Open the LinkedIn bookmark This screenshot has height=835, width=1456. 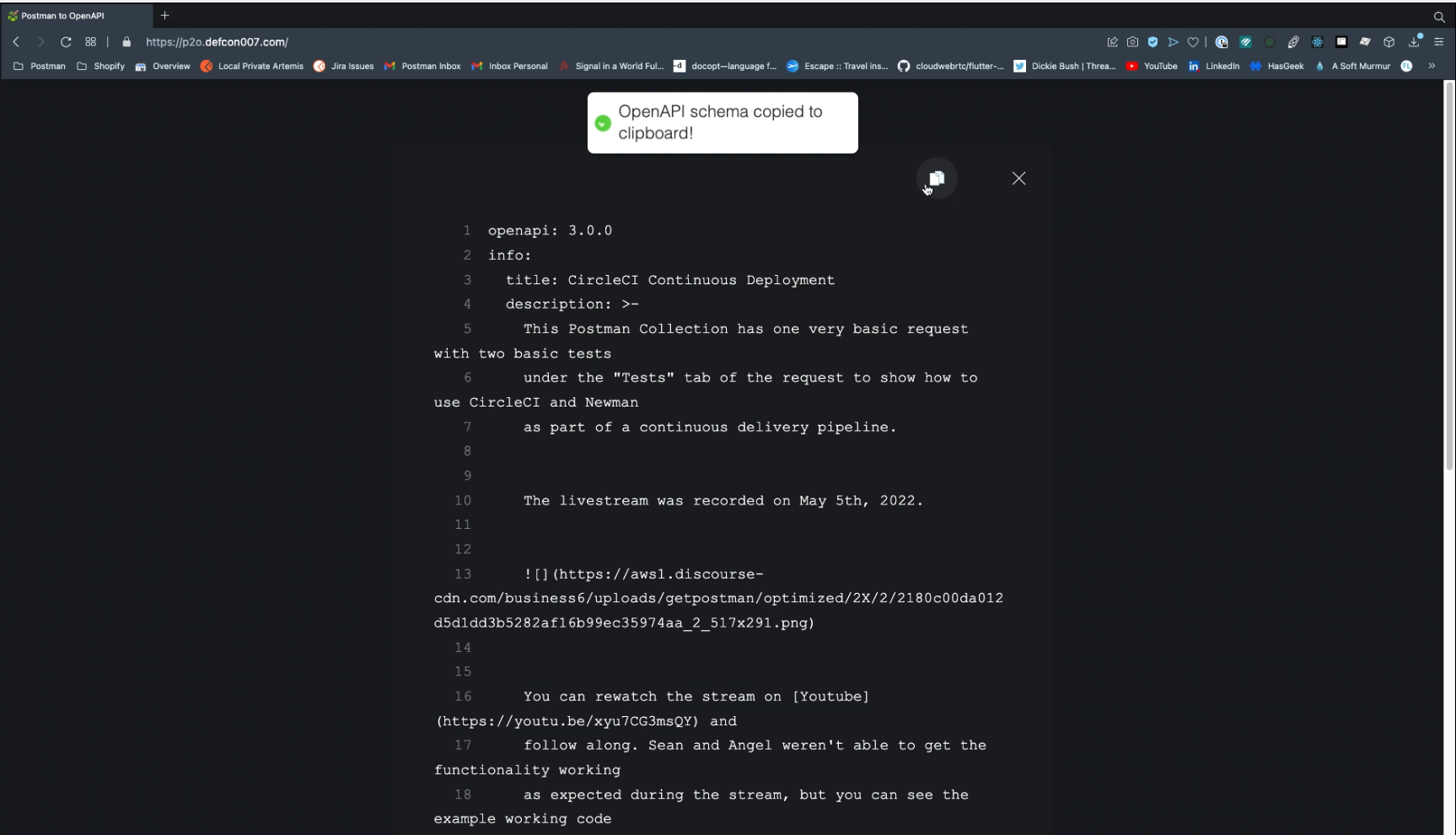(1214, 66)
